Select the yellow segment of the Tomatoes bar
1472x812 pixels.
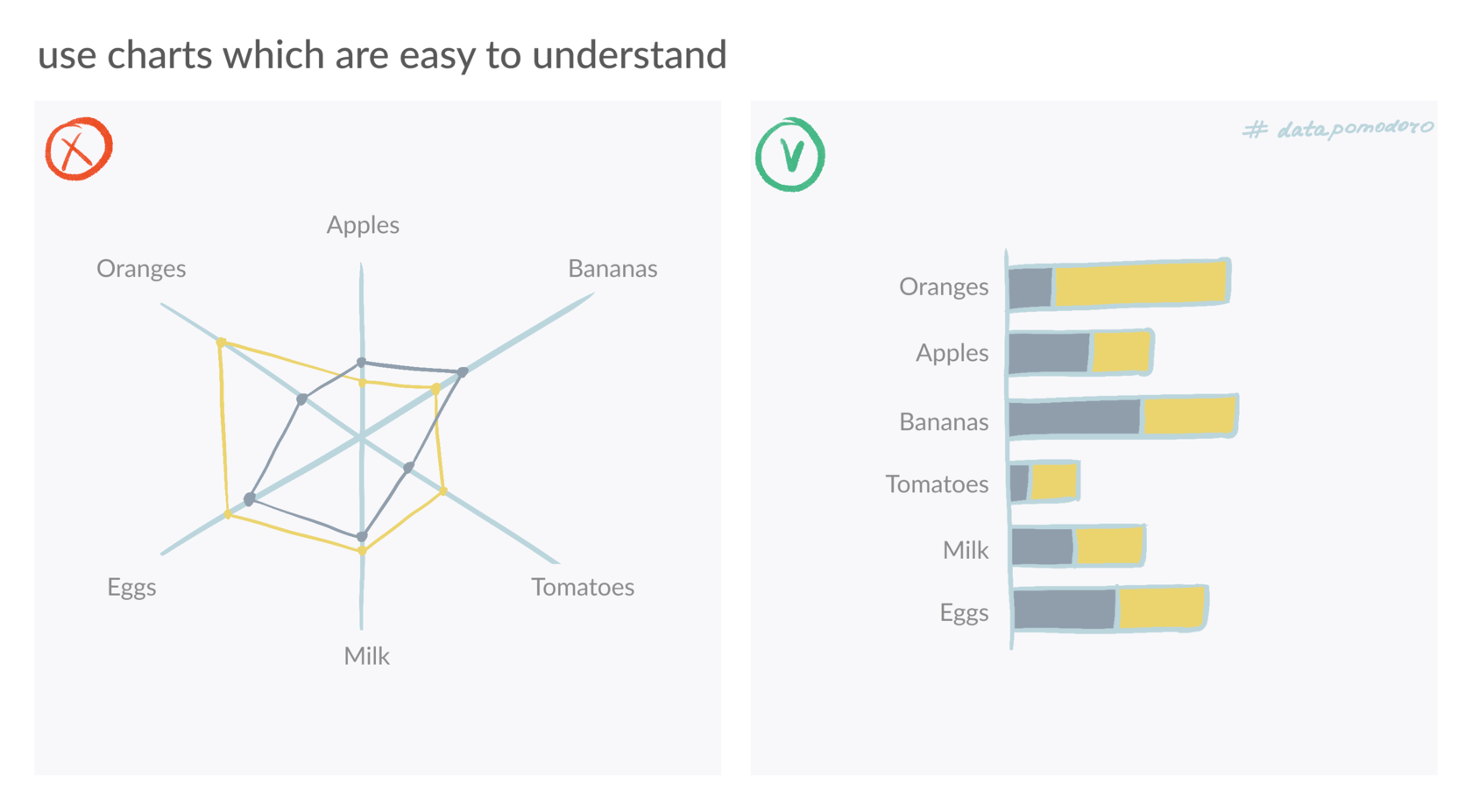point(1053,482)
